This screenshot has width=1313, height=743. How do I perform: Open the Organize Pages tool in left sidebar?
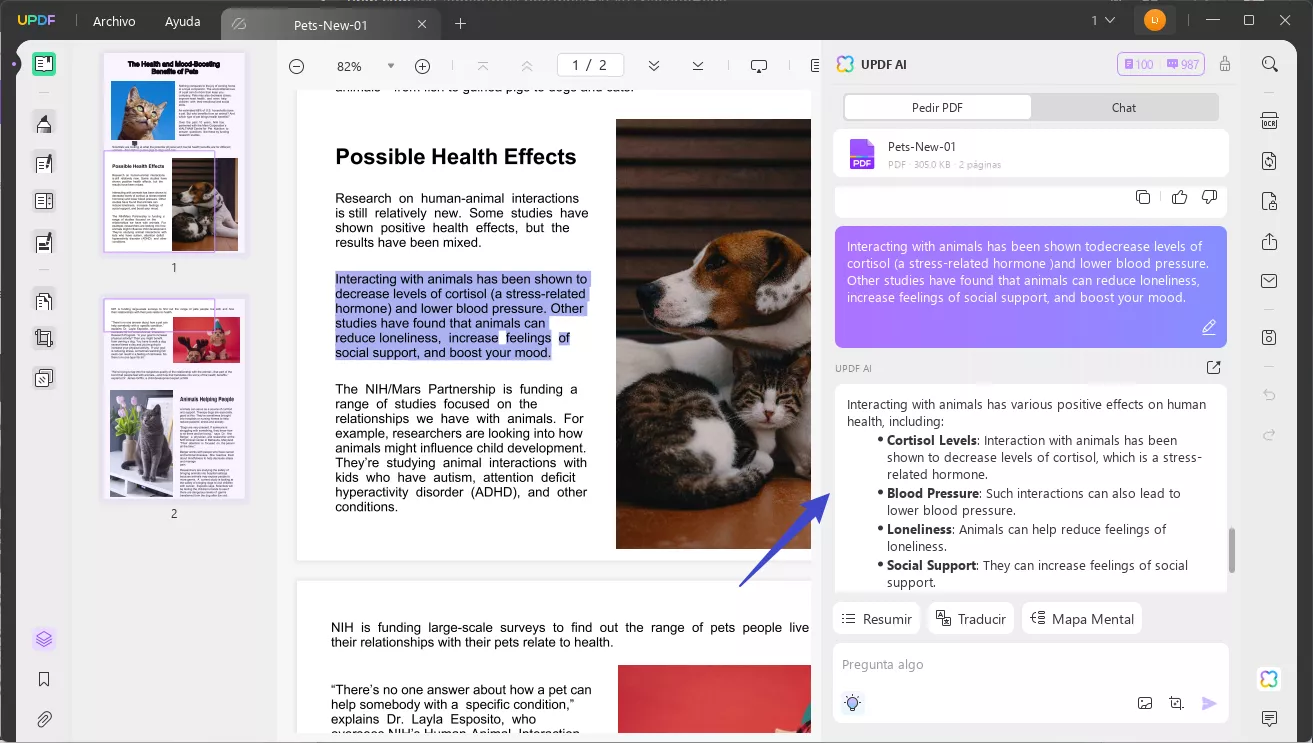tap(44, 301)
